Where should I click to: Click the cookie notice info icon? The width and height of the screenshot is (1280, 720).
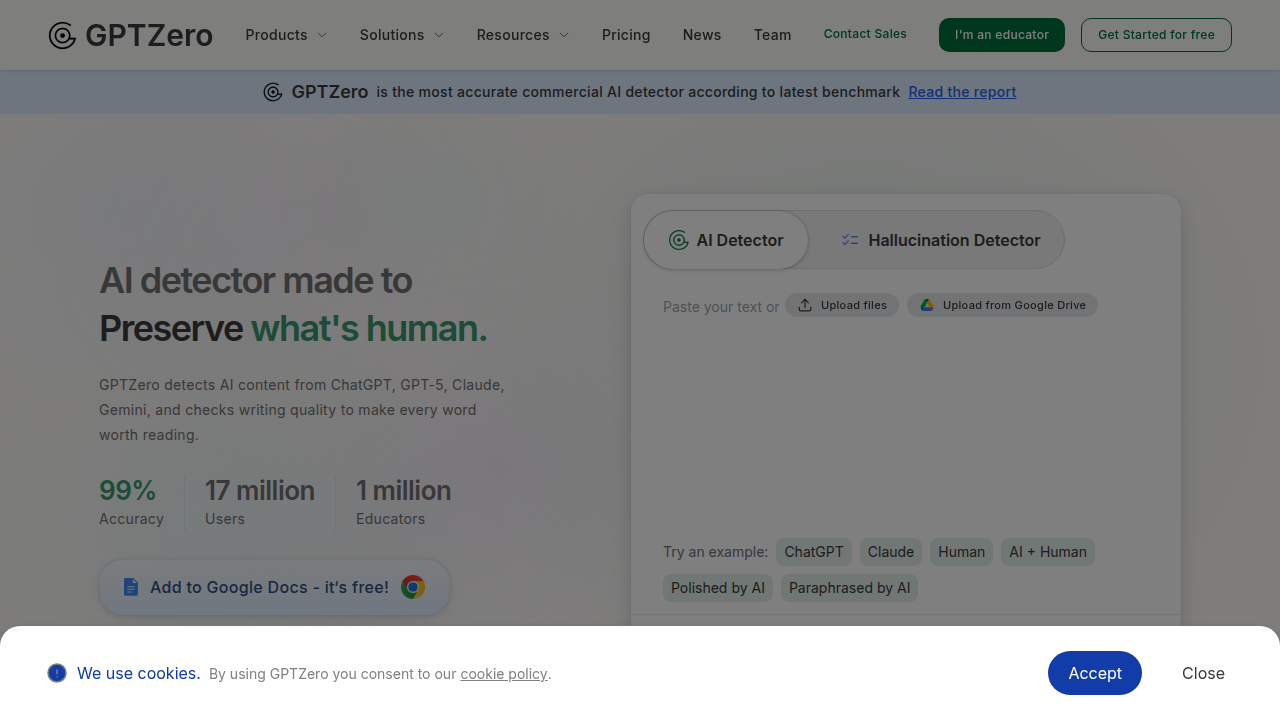pyautogui.click(x=57, y=673)
